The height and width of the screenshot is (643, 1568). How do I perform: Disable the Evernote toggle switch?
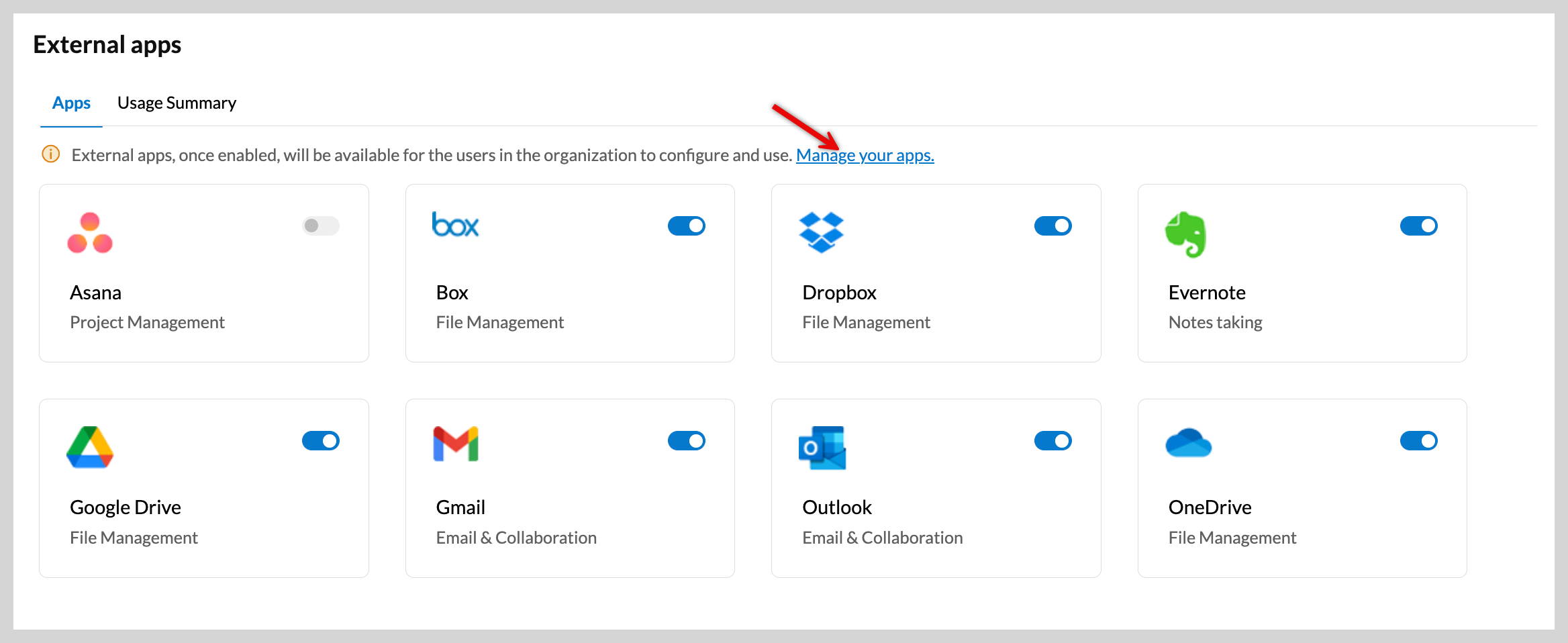tap(1418, 226)
